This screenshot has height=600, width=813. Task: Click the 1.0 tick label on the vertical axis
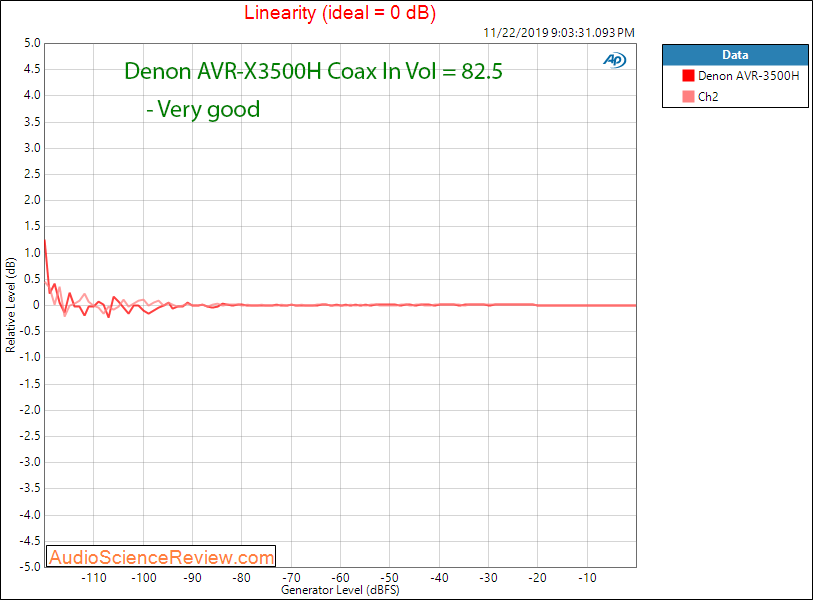32,253
